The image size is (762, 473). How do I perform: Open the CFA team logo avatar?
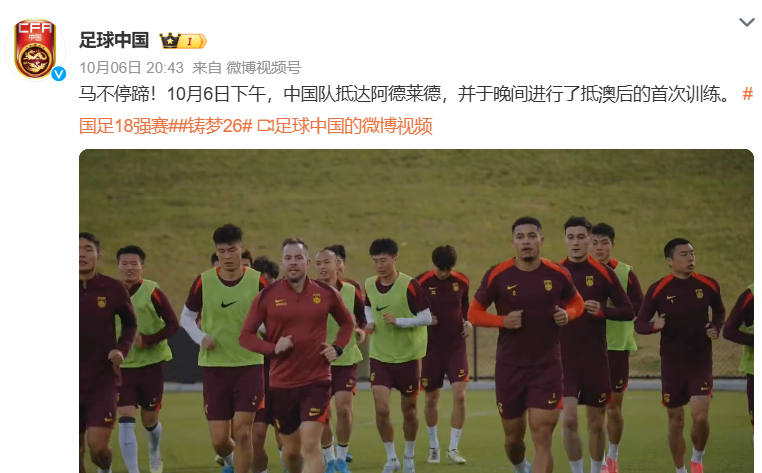35,49
